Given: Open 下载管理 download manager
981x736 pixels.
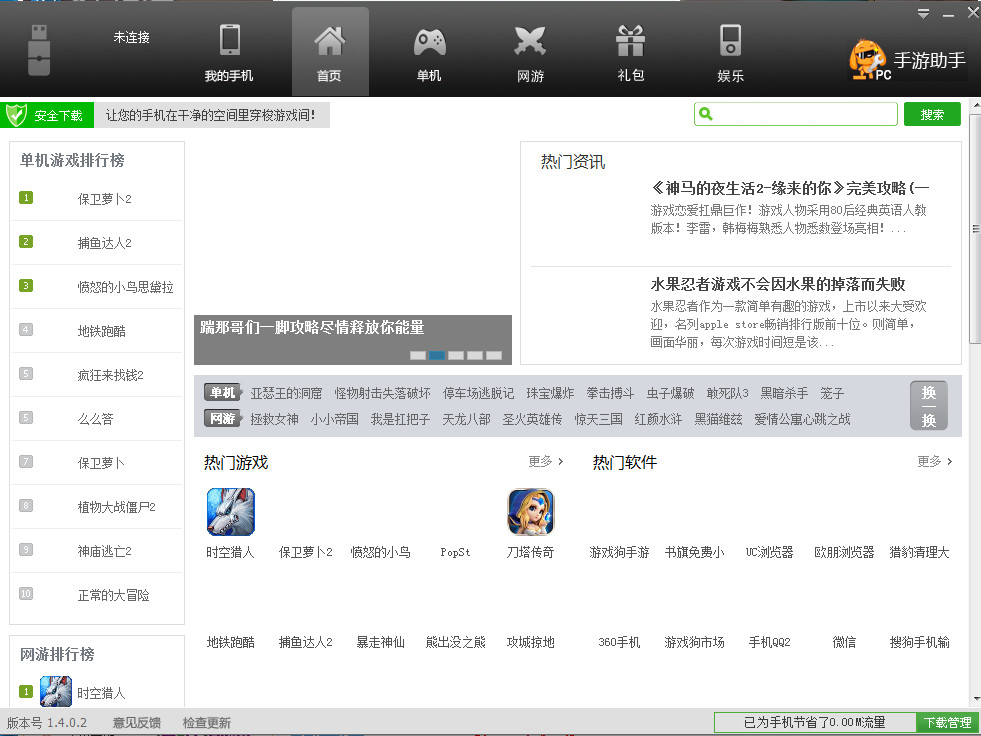Looking at the screenshot, I should coord(946,722).
